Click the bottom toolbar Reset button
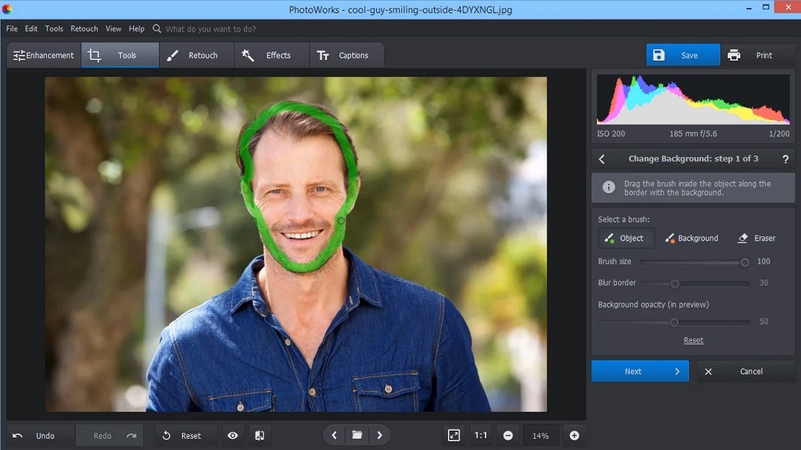The image size is (801, 450). pos(186,436)
